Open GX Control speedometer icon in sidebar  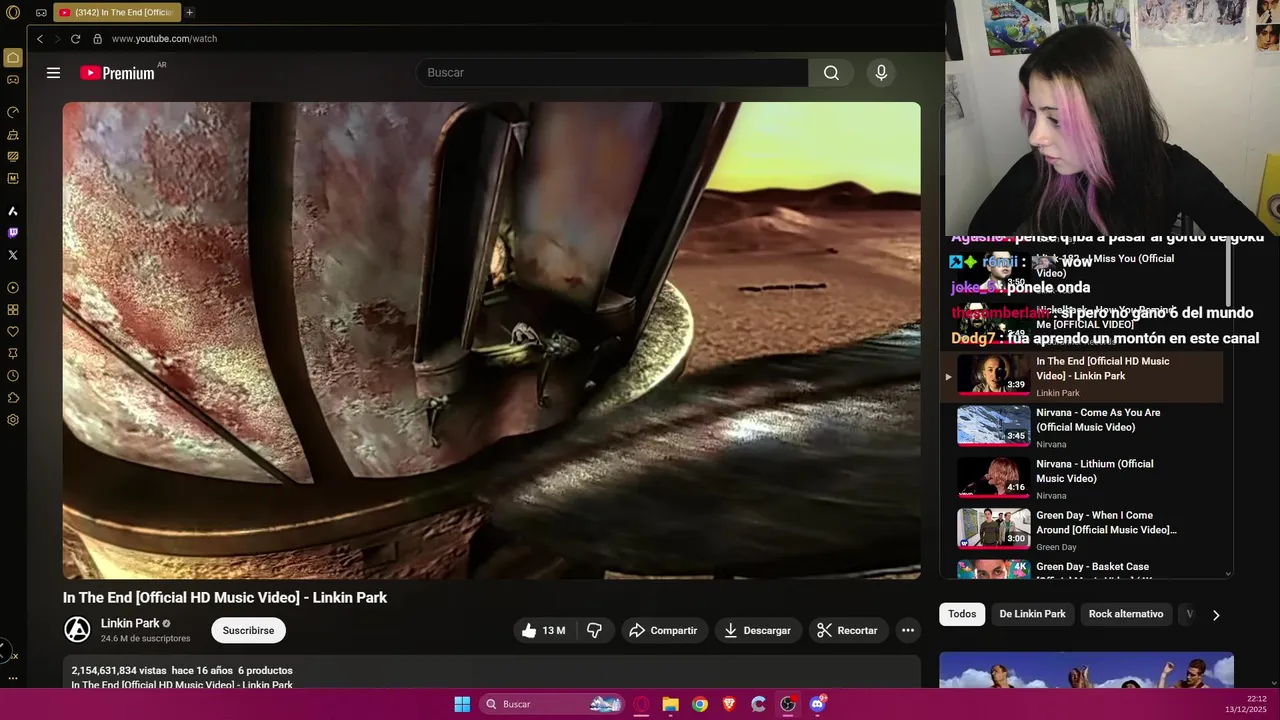(13, 112)
